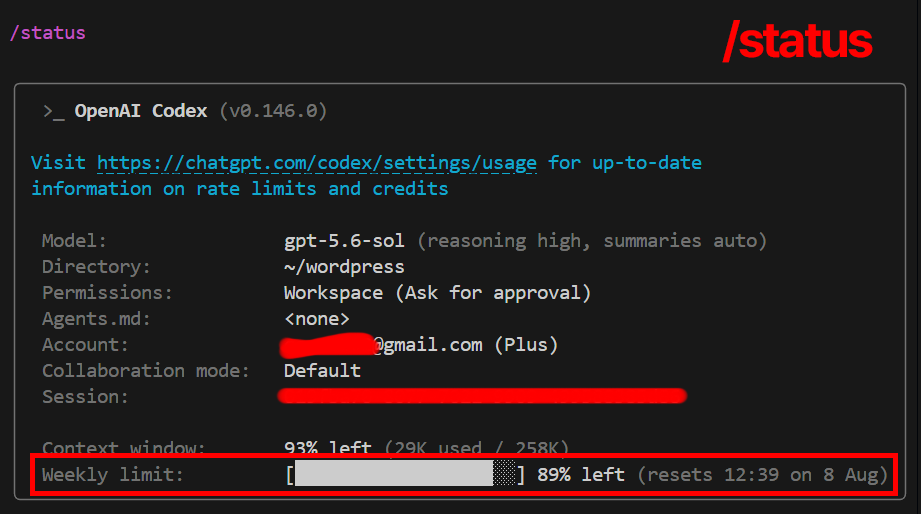
Task: Click the >_ terminal prompt icon
Action: coord(53,112)
